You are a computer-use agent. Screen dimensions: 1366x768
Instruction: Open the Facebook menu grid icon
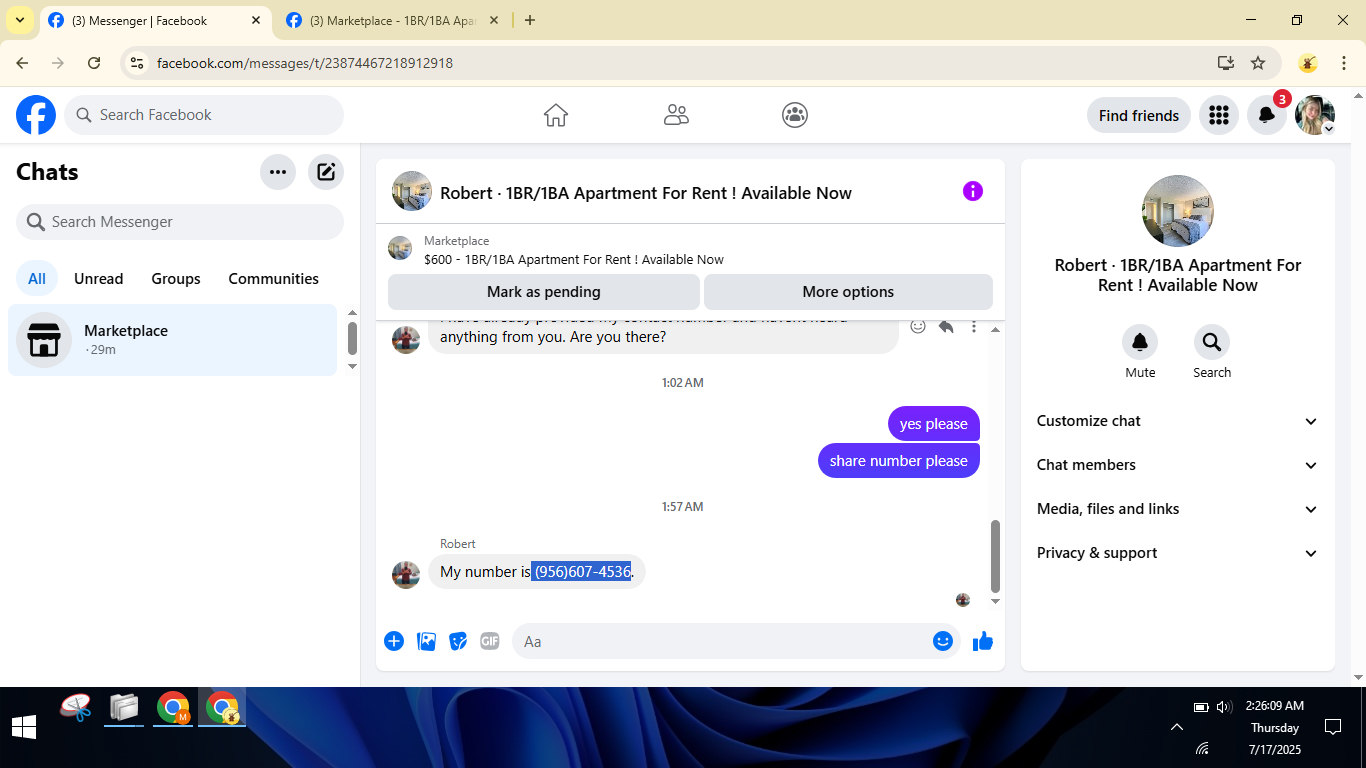(1218, 115)
